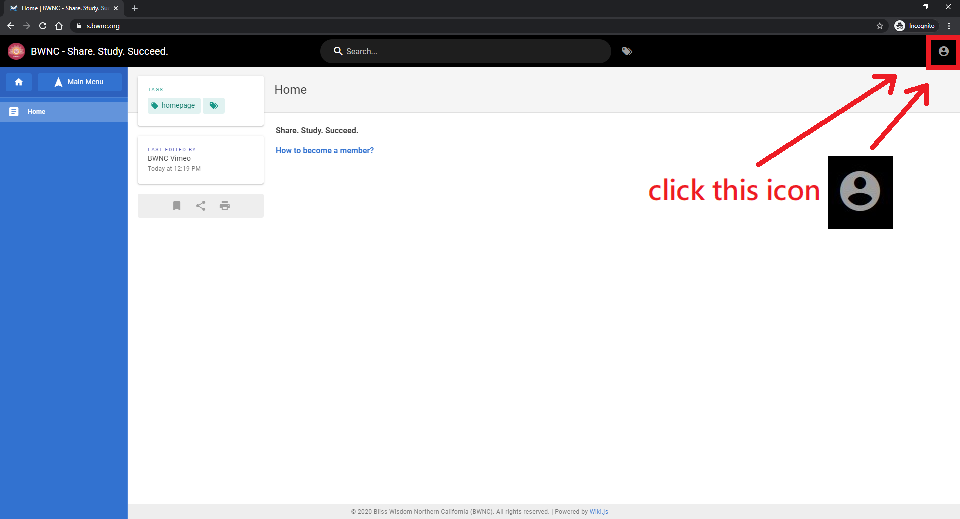This screenshot has width=960, height=519.
Task: Switch to the Home browser tab
Action: point(62,8)
